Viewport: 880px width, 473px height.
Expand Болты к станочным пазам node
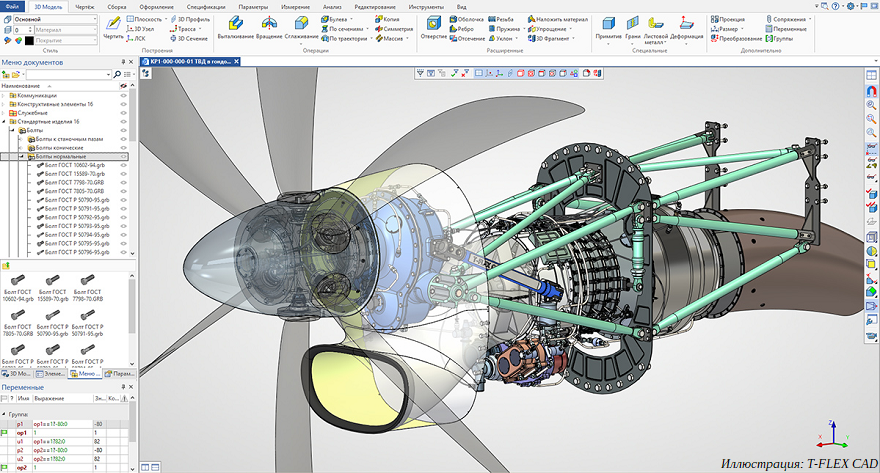tap(21, 139)
